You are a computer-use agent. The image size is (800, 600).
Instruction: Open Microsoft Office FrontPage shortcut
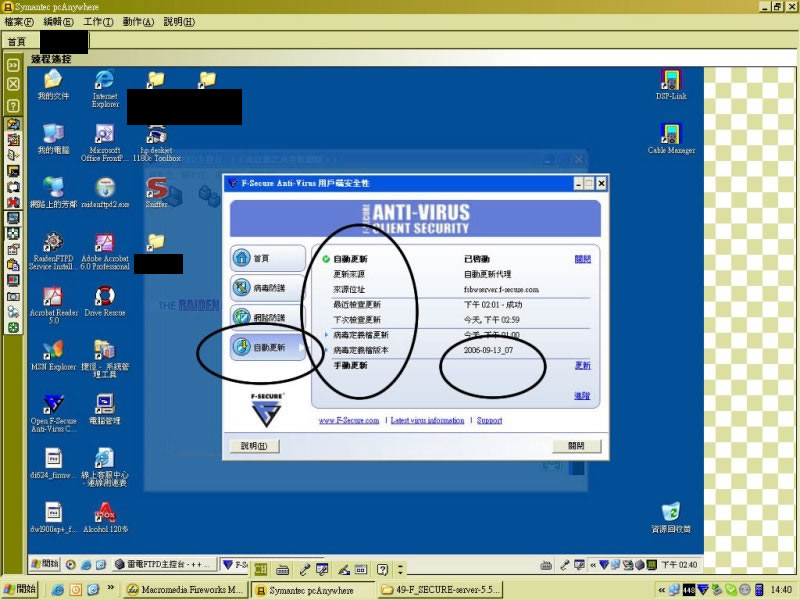coord(105,143)
